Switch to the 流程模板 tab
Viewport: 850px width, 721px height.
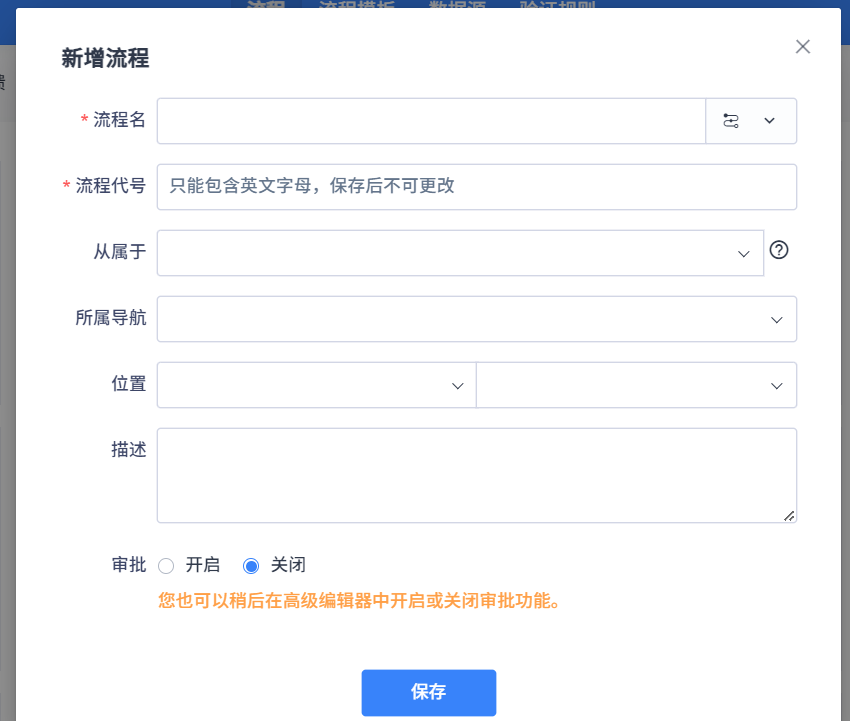357,5
